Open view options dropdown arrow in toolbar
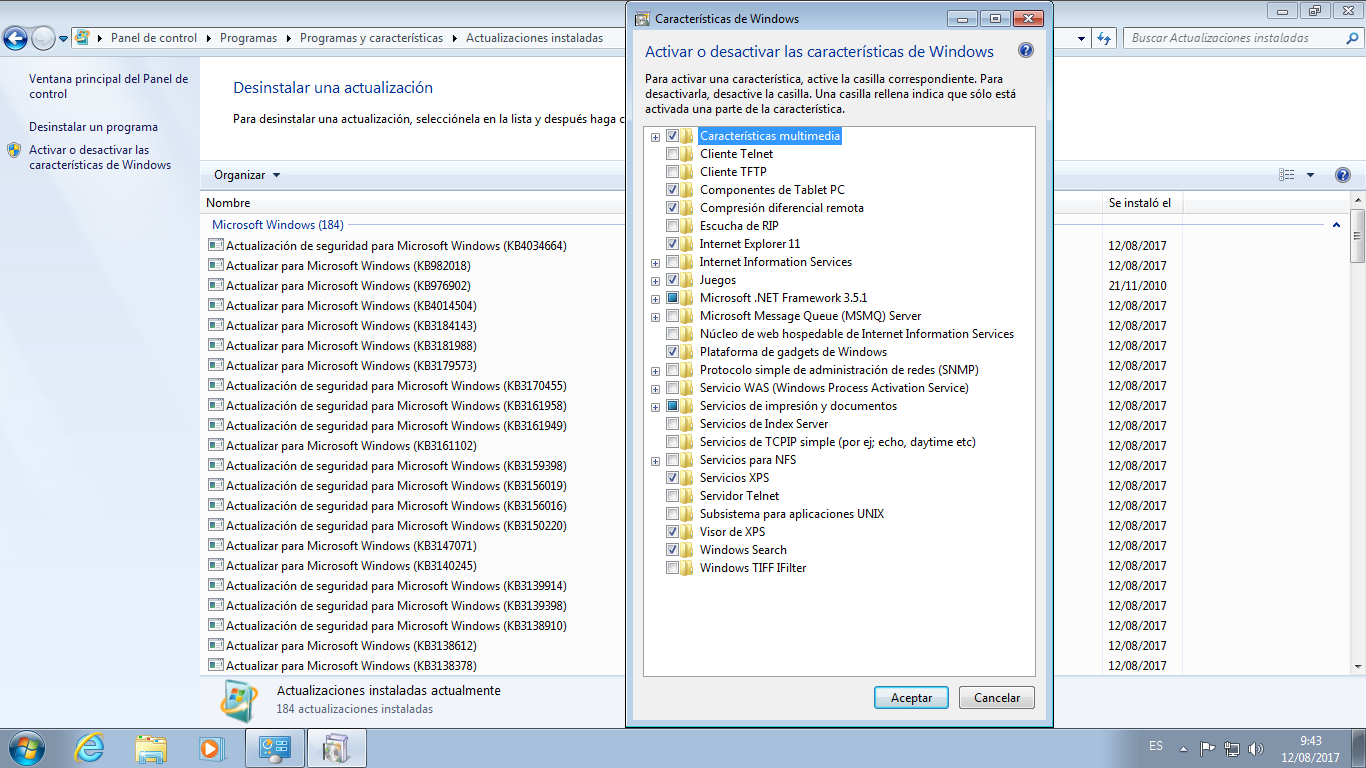Viewport: 1366px width, 768px height. pos(1310,175)
